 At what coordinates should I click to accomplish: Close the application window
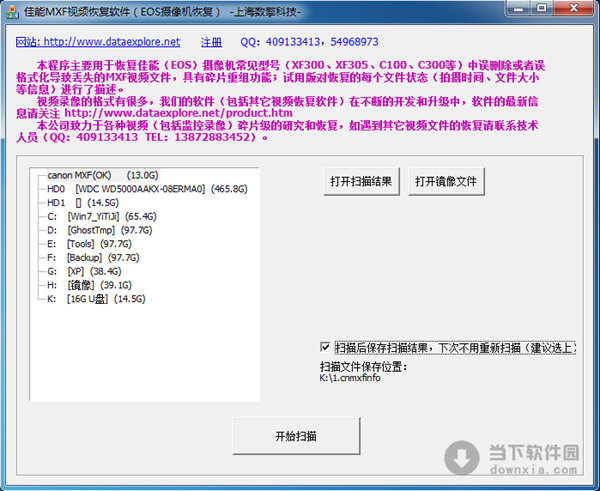click(x=573, y=8)
